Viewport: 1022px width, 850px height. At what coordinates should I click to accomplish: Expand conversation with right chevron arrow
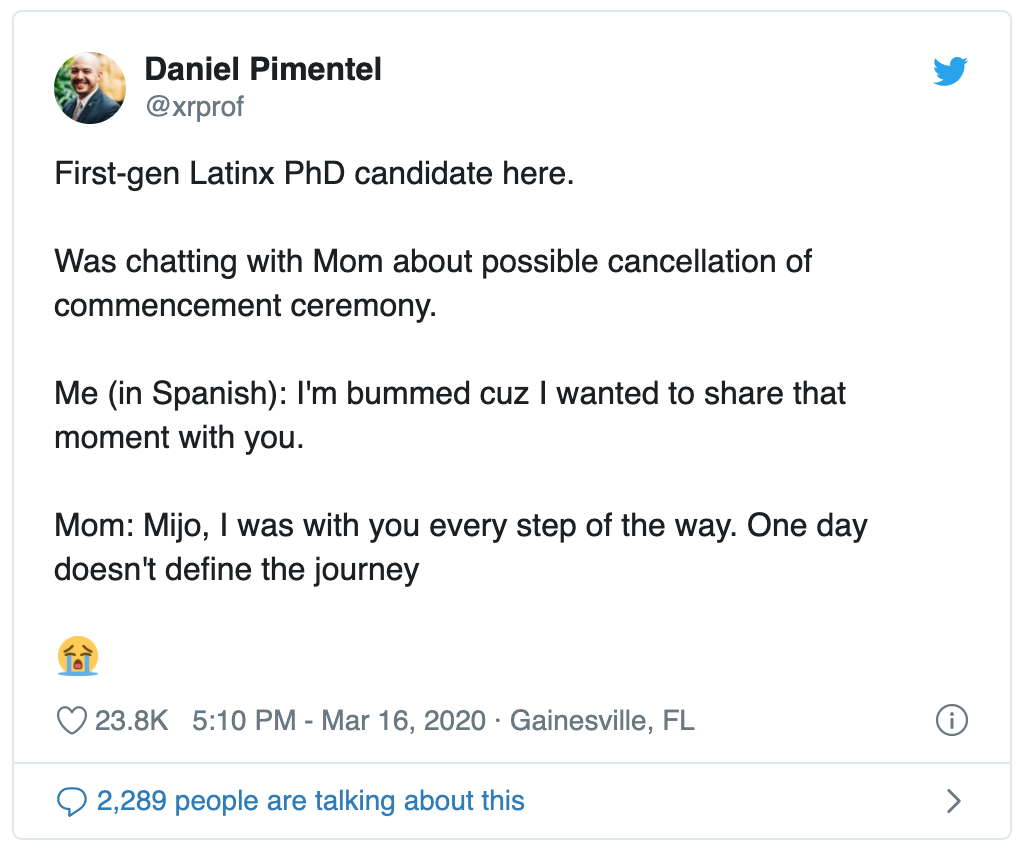(954, 801)
